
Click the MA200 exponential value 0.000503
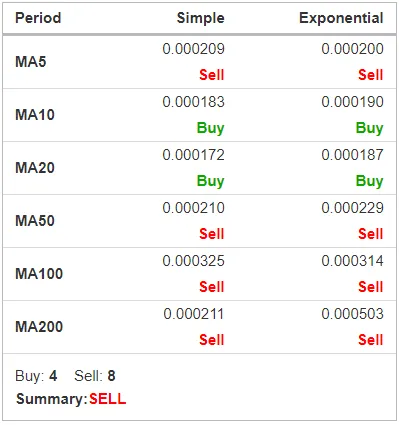tap(353, 314)
